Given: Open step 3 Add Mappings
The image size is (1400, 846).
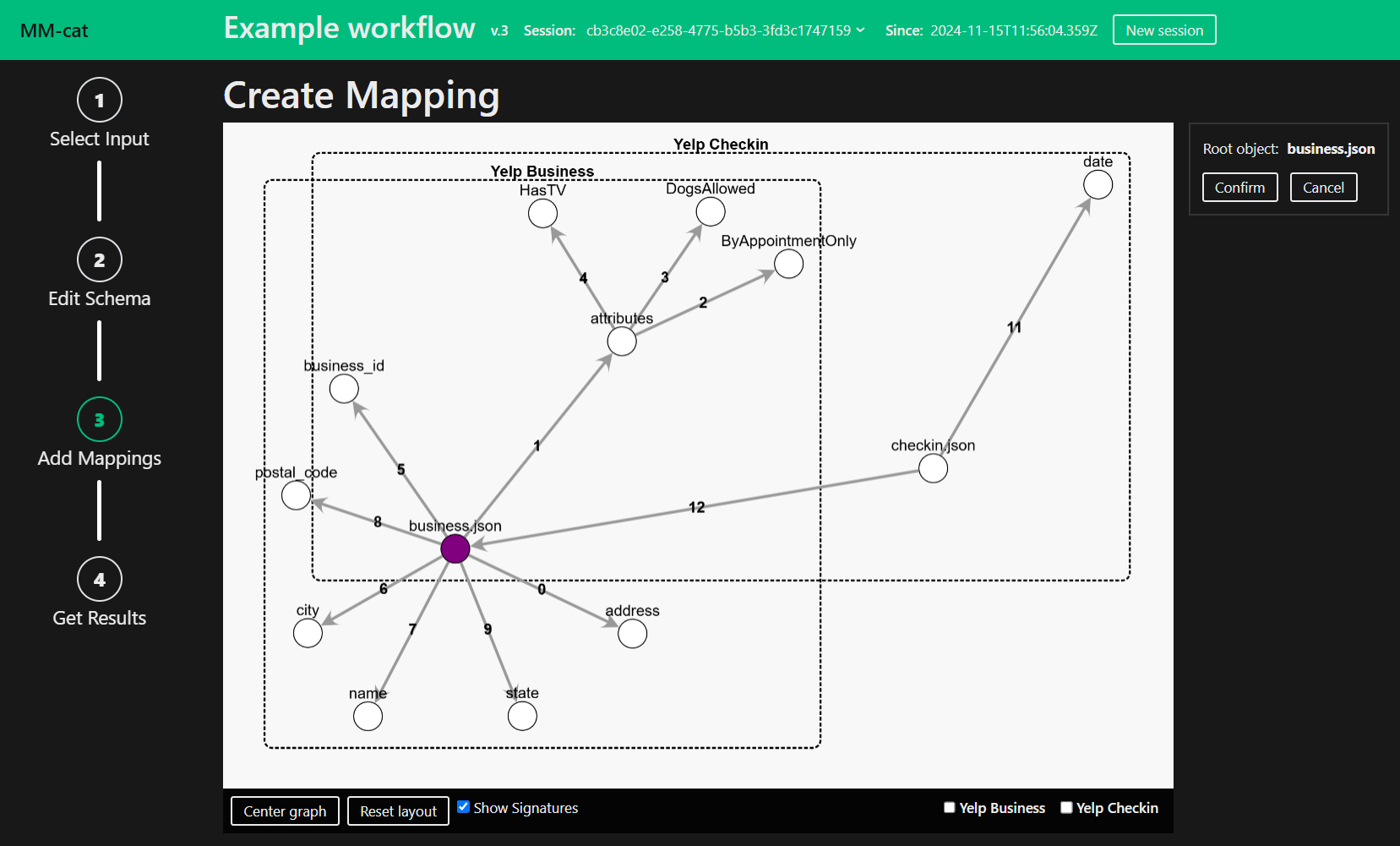Looking at the screenshot, I should pyautogui.click(x=100, y=433).
